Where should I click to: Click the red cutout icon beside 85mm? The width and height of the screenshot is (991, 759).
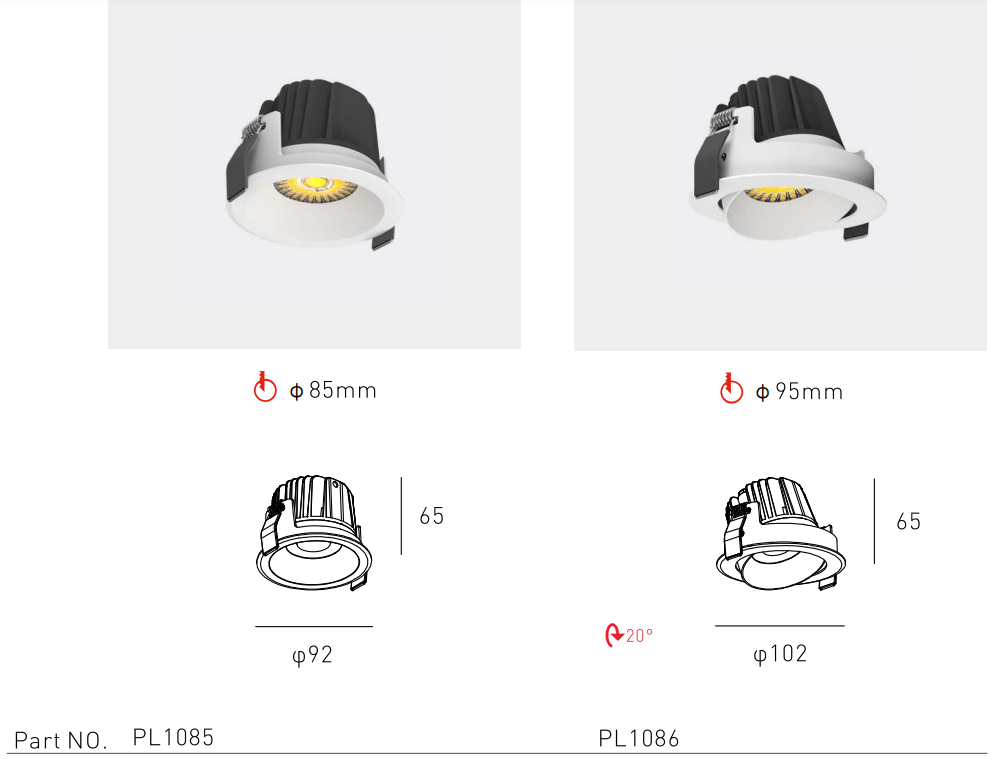(x=265, y=387)
